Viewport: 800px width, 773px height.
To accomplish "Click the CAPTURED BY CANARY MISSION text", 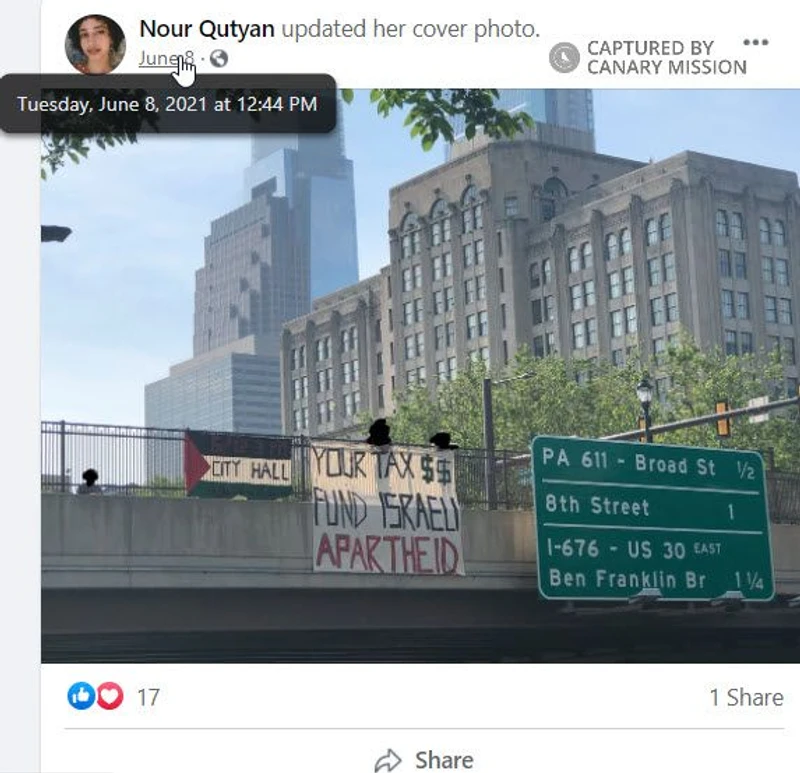I will click(666, 58).
